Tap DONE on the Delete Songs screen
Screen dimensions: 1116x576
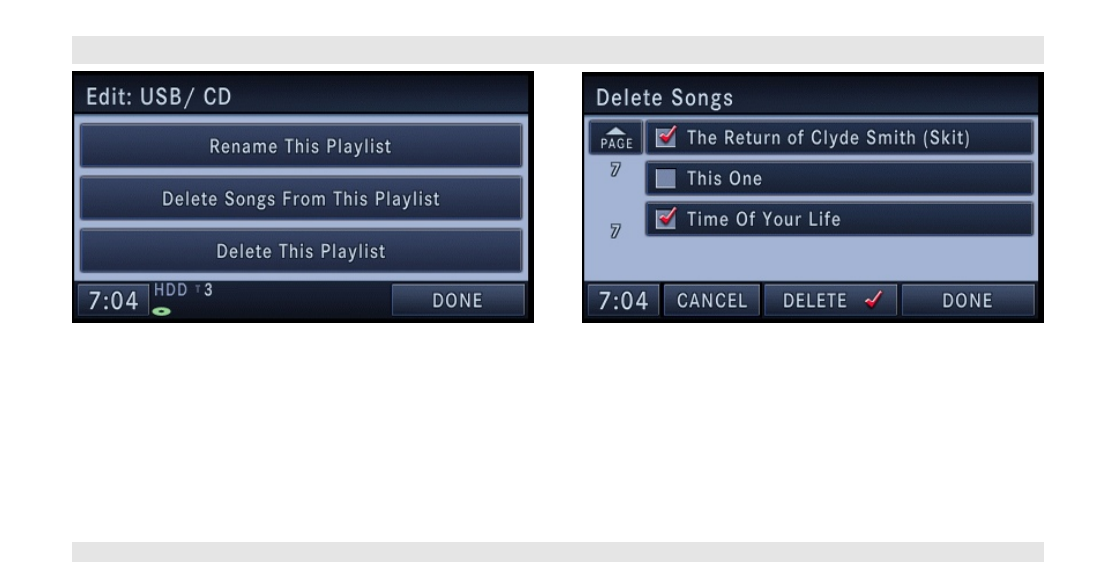[x=968, y=300]
